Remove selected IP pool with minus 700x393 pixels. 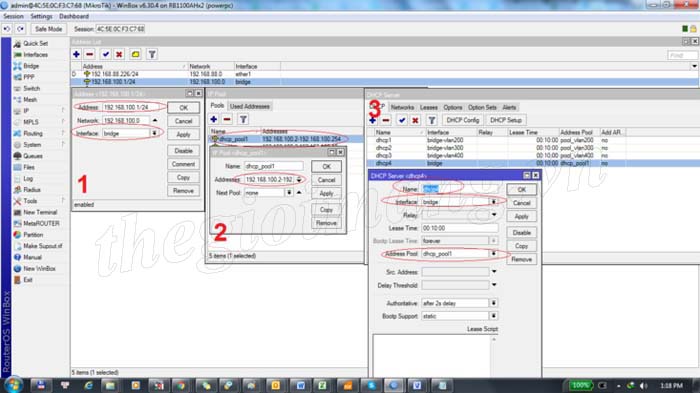click(227, 120)
